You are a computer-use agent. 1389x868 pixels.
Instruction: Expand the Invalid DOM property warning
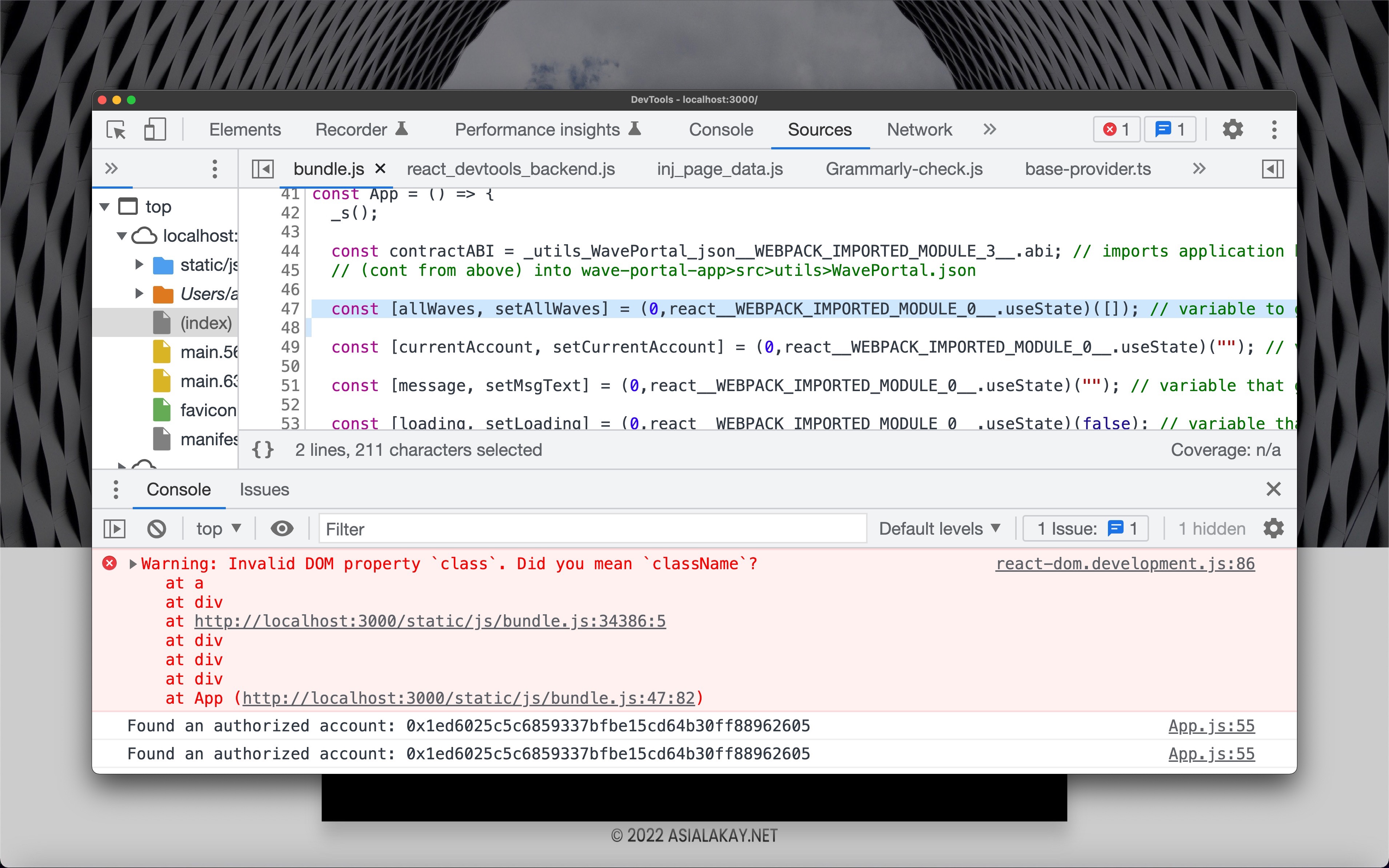[133, 564]
